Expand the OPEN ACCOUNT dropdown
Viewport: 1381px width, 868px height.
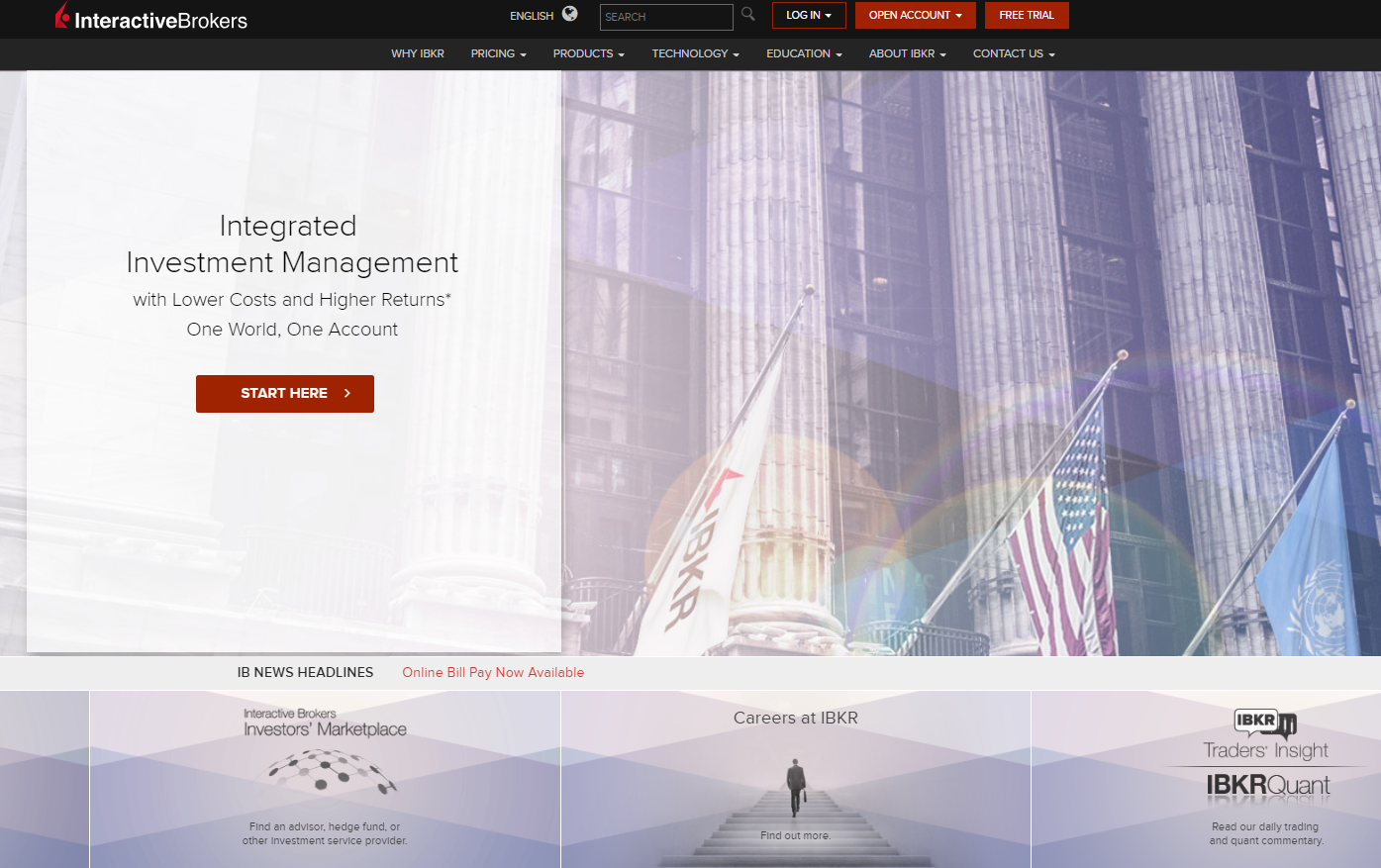pyautogui.click(x=915, y=16)
